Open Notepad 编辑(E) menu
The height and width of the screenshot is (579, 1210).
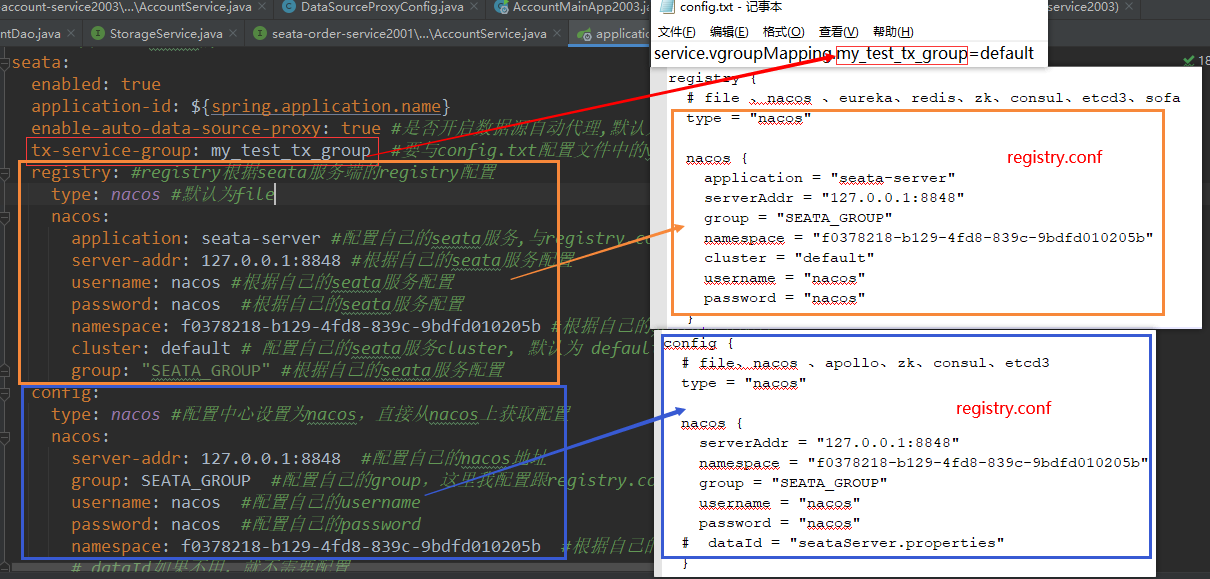(x=728, y=32)
